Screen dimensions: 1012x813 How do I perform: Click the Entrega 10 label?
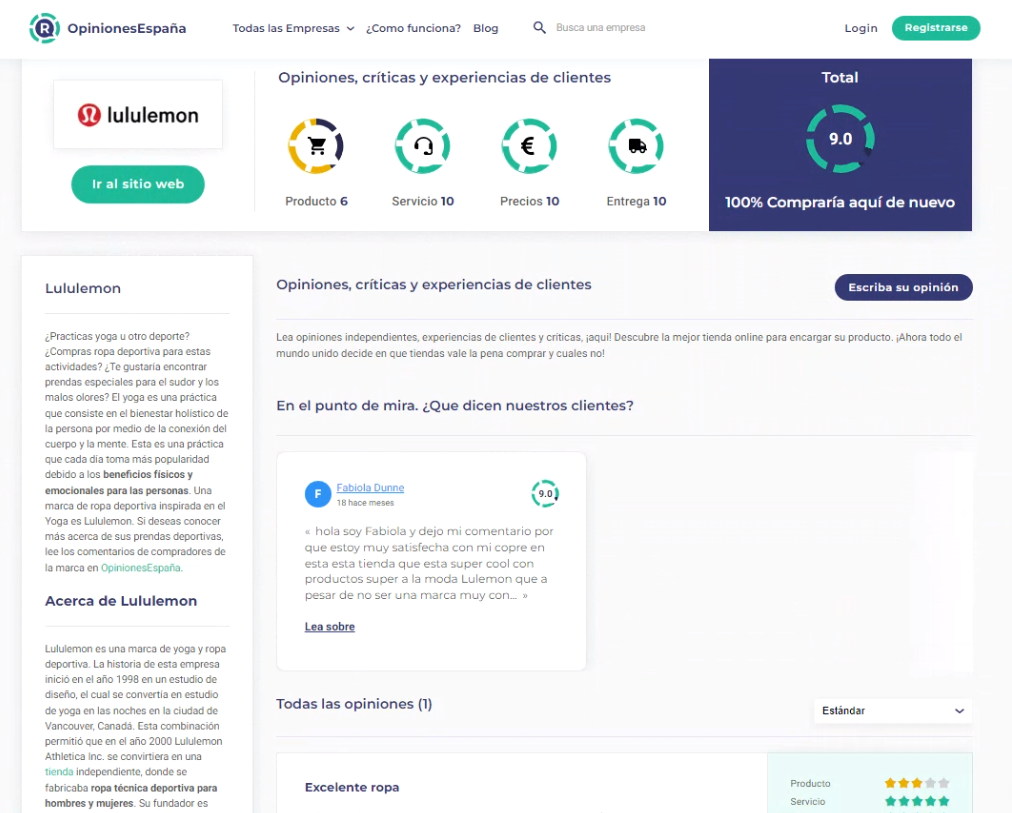(636, 201)
